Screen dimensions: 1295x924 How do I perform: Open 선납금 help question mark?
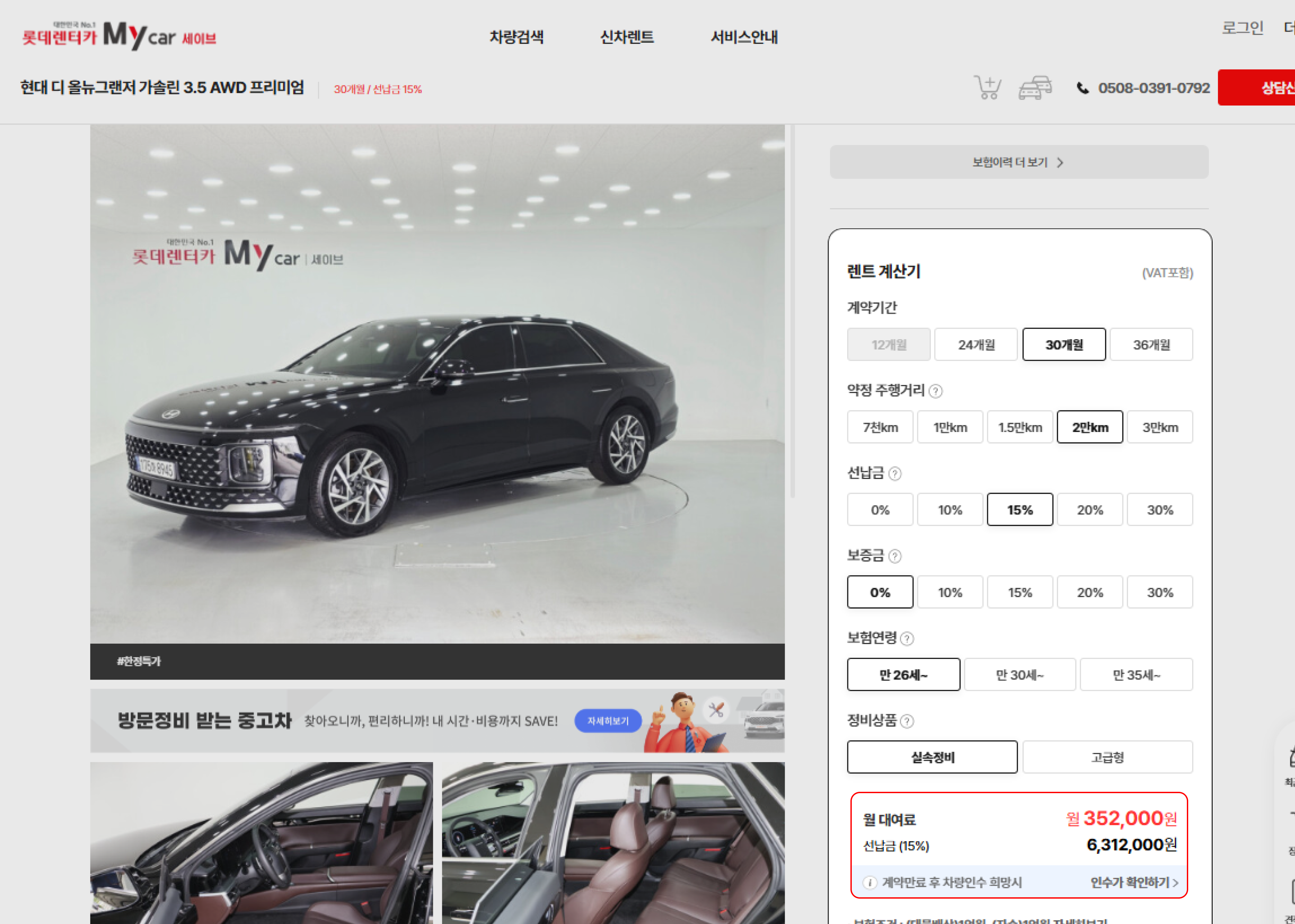pyautogui.click(x=894, y=473)
